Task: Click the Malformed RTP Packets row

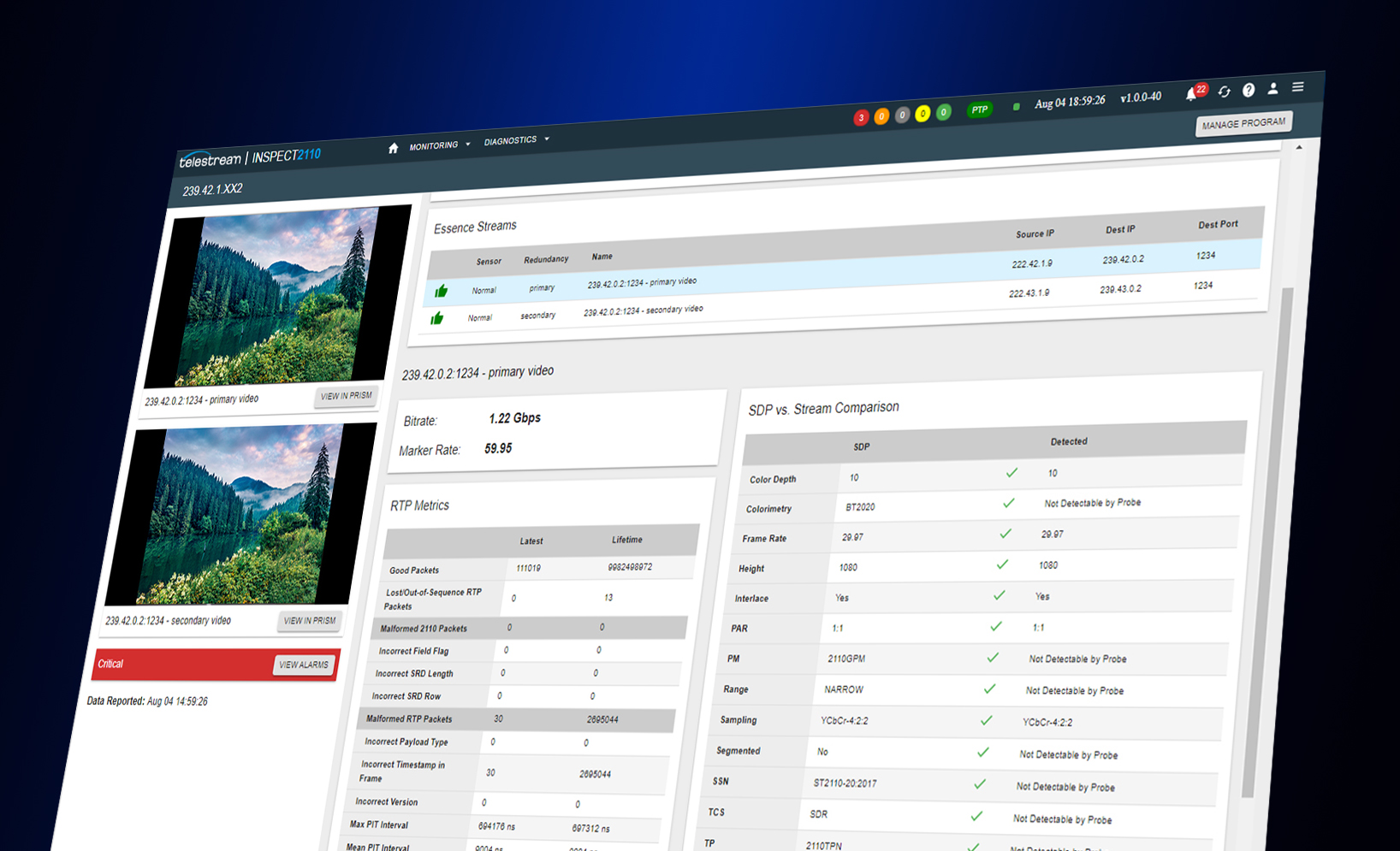Action: click(517, 719)
